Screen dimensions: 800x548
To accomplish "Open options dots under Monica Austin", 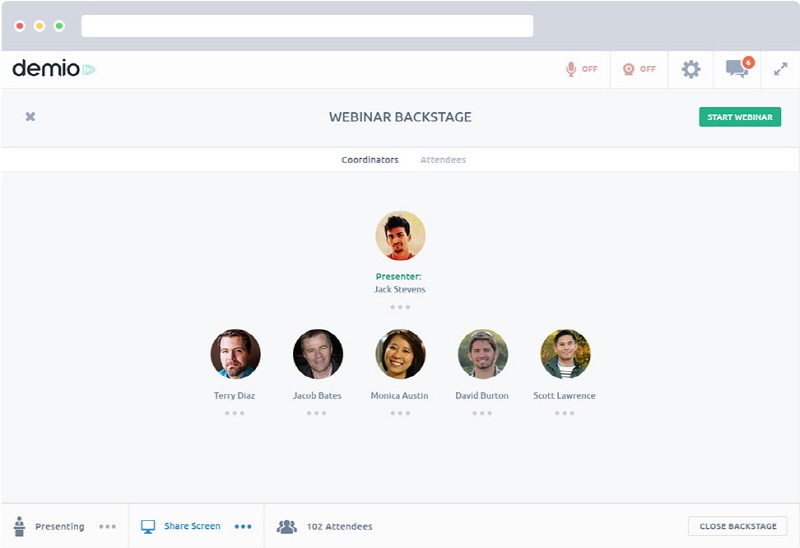I will pyautogui.click(x=400, y=413).
